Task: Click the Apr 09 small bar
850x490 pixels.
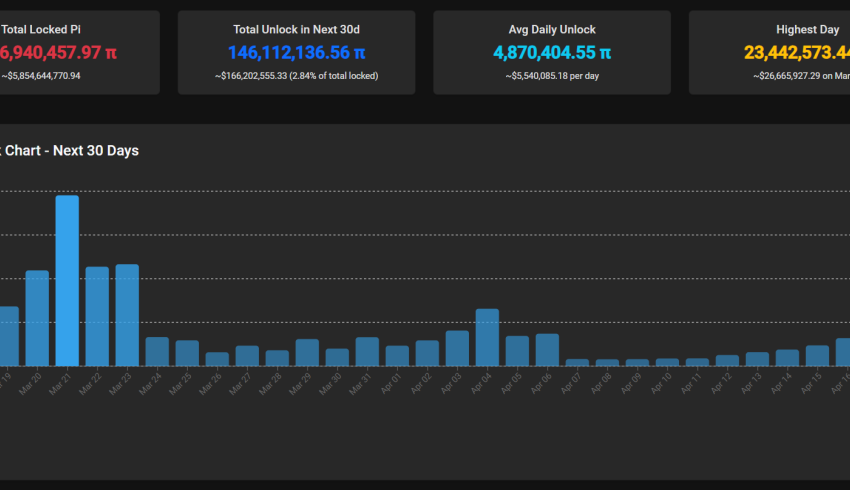Action: [637, 363]
